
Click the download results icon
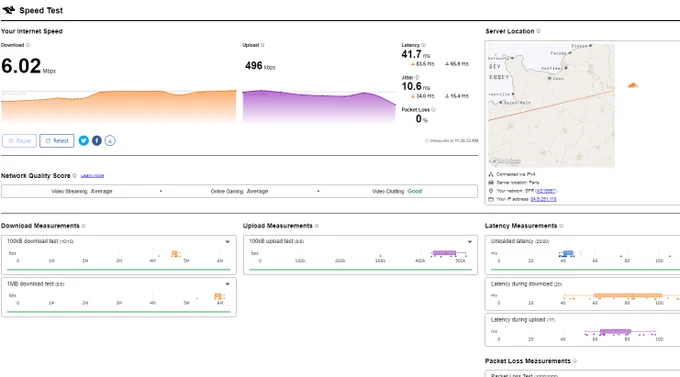110,141
